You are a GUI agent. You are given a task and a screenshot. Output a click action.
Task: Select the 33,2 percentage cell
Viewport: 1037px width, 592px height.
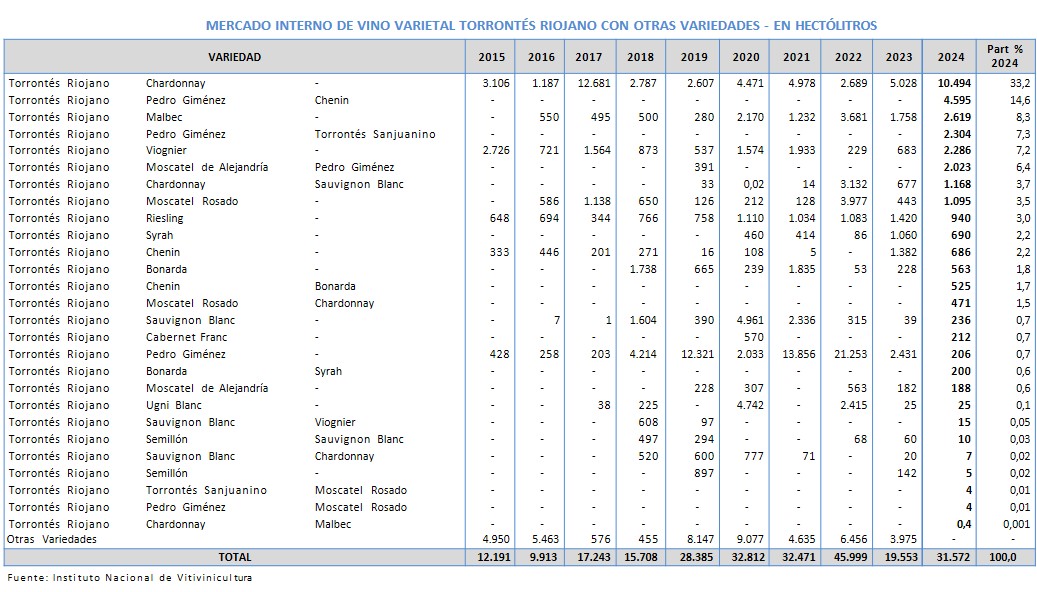1008,83
